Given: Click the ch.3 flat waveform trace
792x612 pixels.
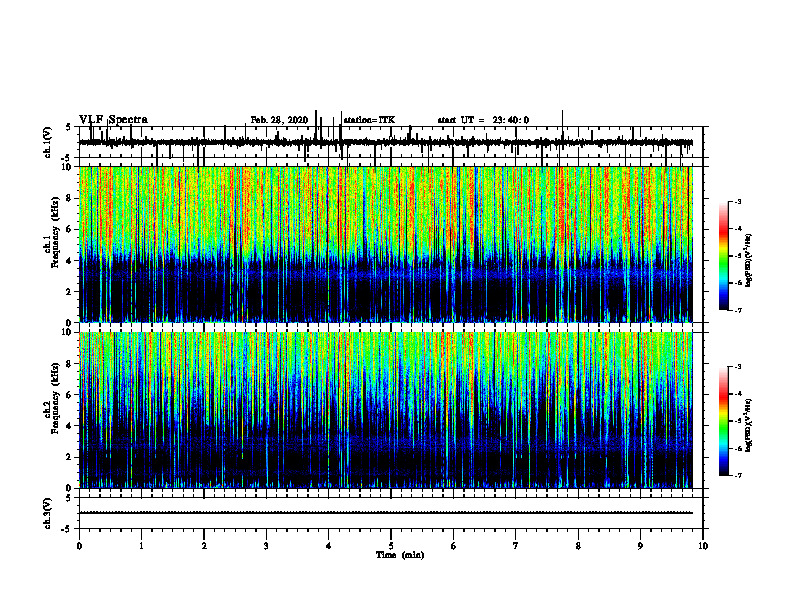Looking at the screenshot, I should point(386,513).
